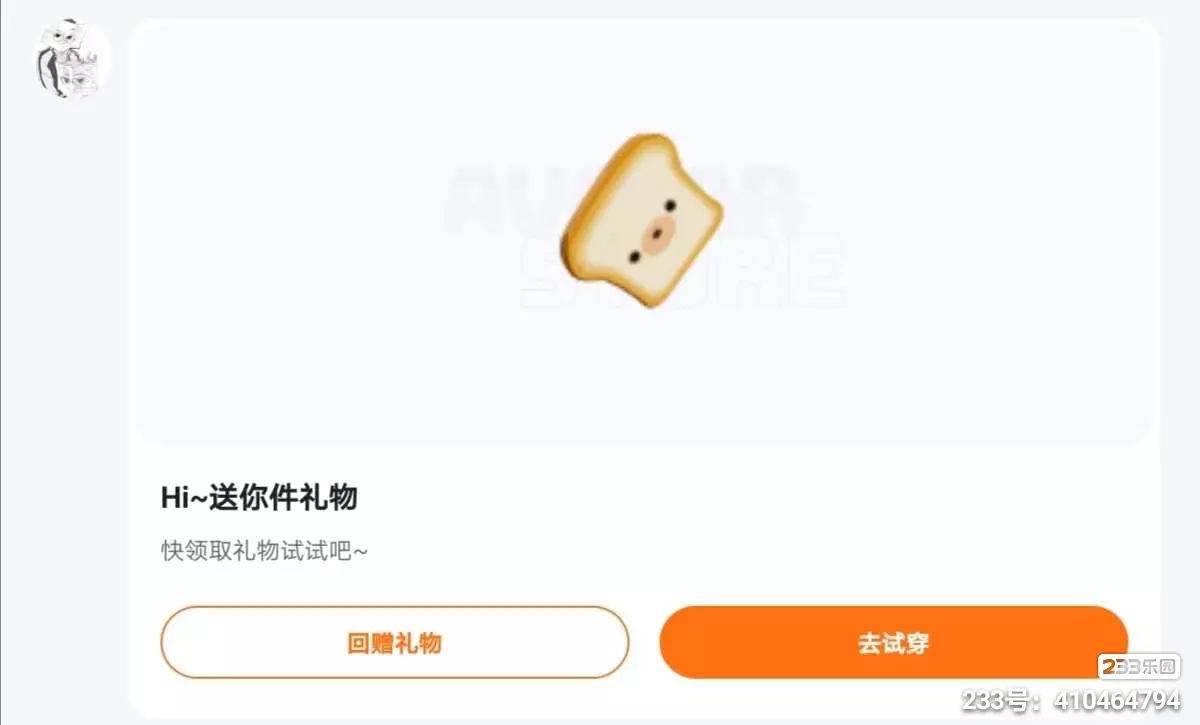Click the 回赠礼物 button

[x=394, y=642]
